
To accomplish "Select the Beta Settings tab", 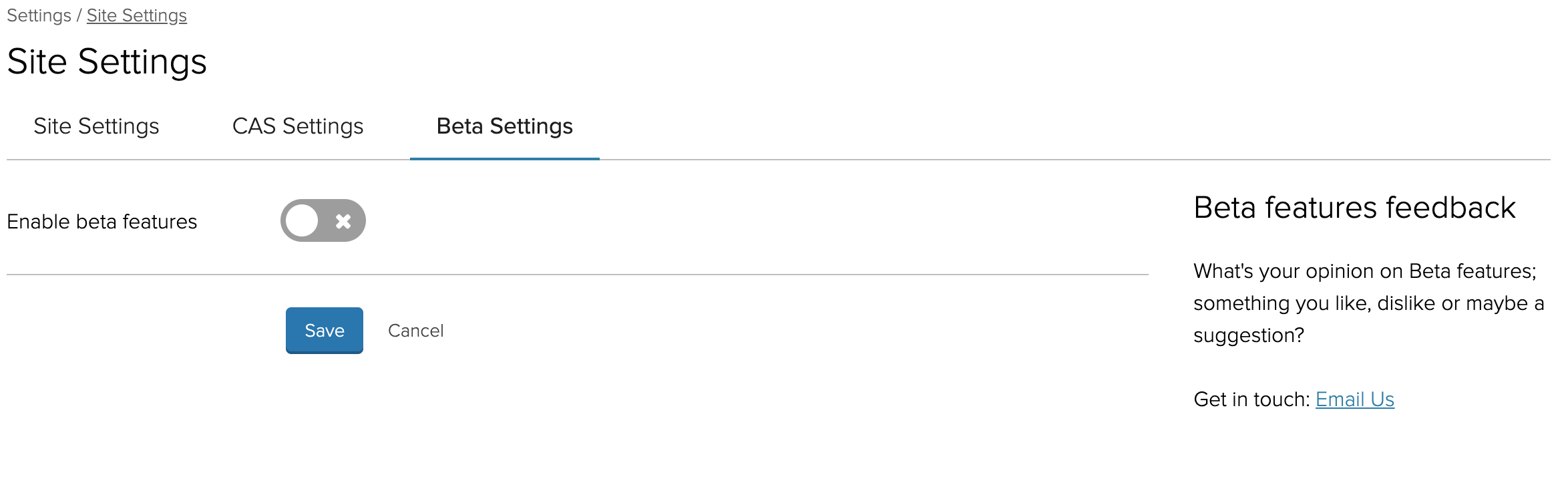I will (x=504, y=126).
